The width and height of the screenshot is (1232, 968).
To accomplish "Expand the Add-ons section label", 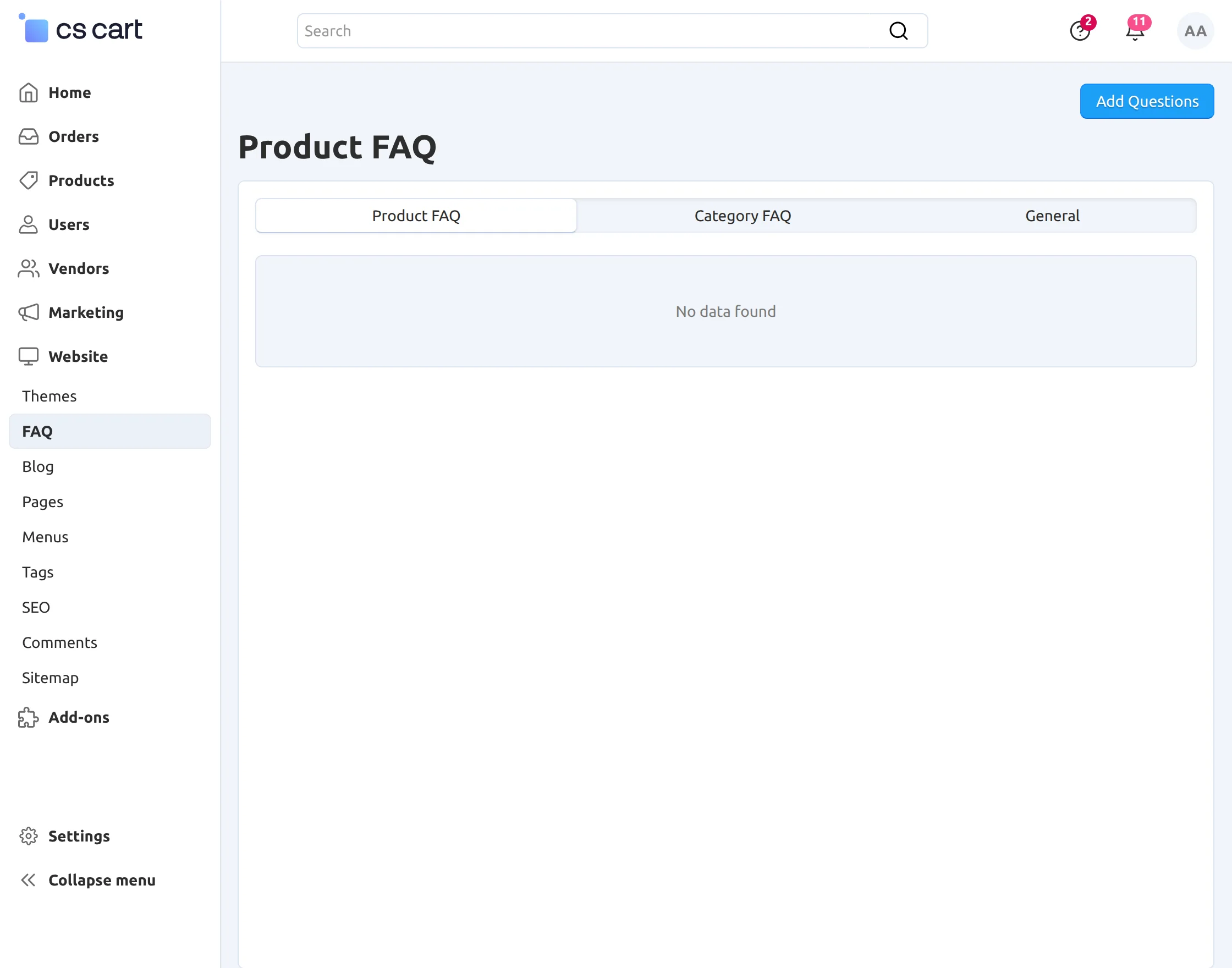I will (79, 718).
